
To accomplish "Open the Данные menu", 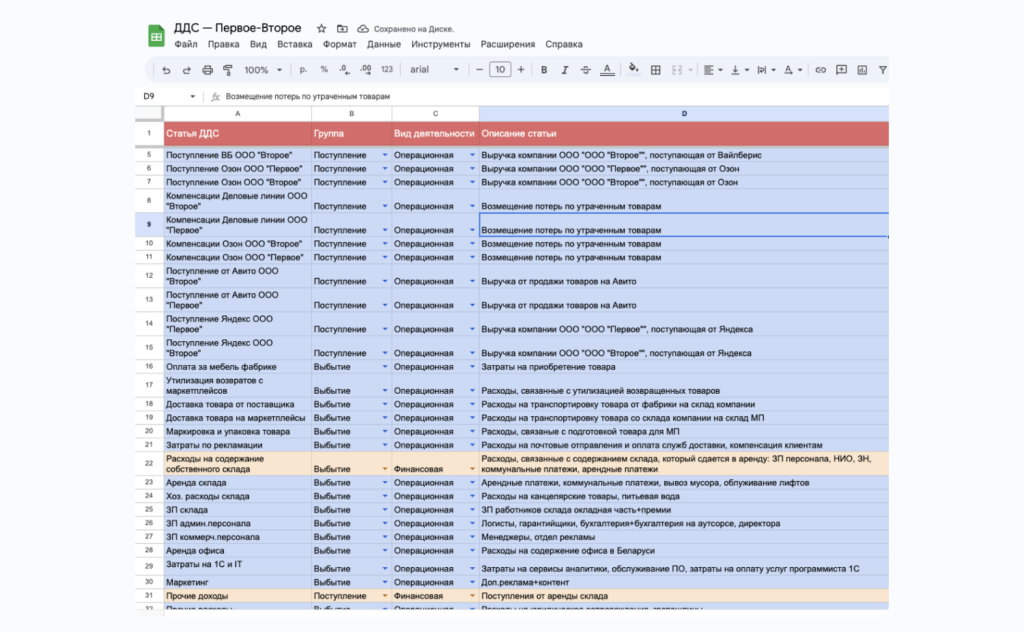I will 384,44.
